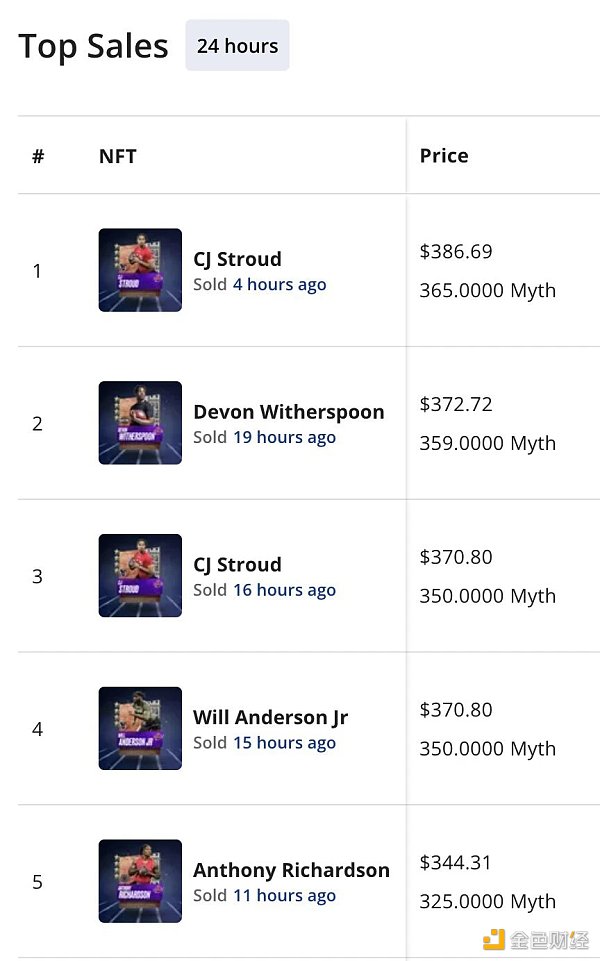Click the '19 hours ago' sale time
This screenshot has height=961, width=600.
[284, 438]
